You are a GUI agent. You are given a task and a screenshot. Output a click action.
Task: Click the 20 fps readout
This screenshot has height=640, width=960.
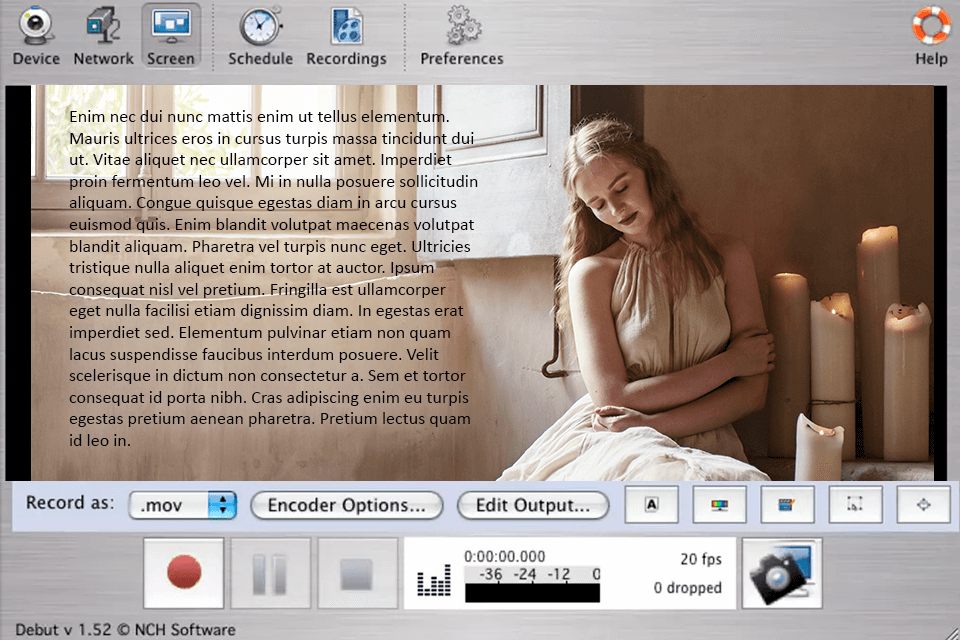coord(701,559)
